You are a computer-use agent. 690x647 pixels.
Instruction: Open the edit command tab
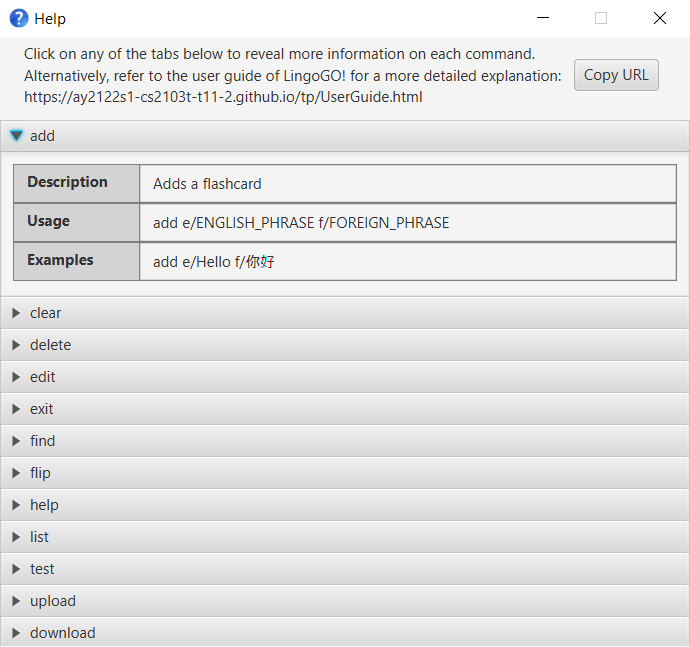(x=43, y=377)
